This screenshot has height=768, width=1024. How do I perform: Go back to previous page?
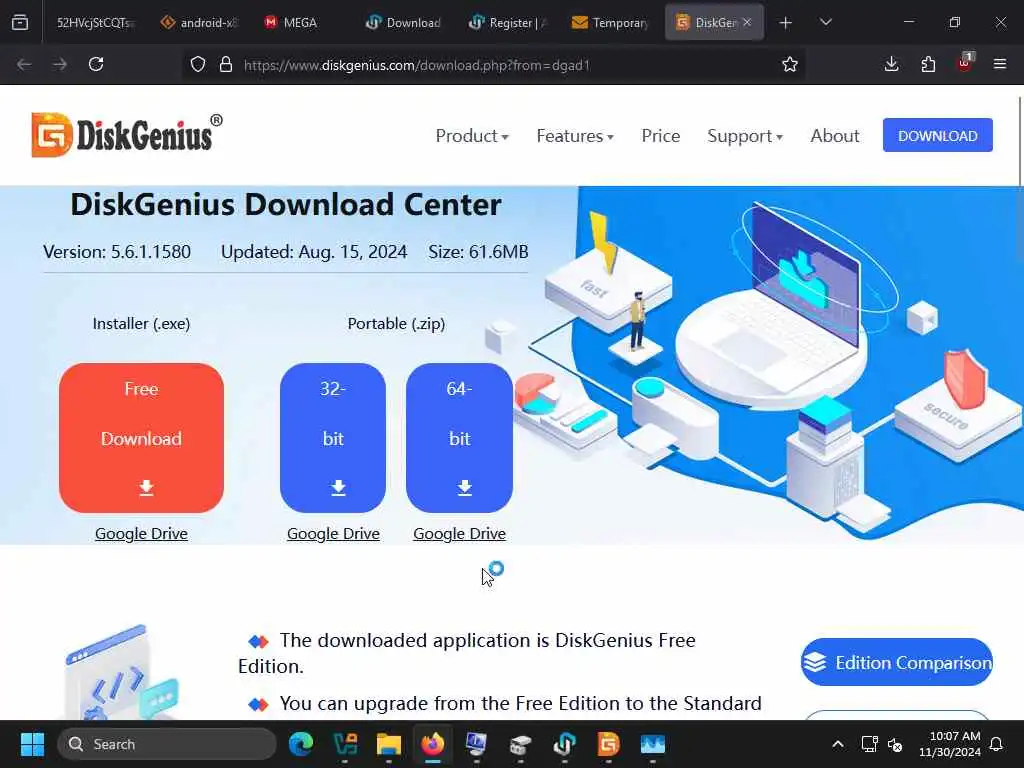point(24,64)
